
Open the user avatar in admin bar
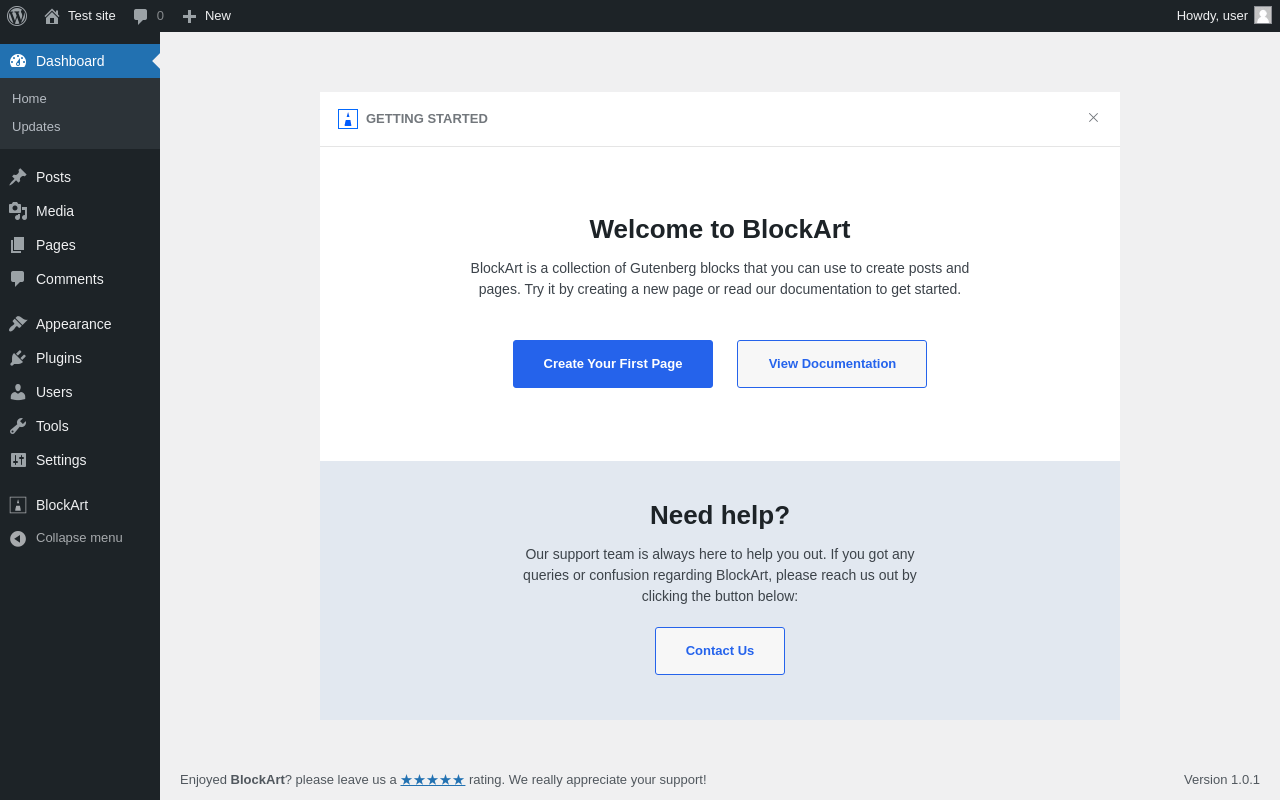[x=1263, y=15]
